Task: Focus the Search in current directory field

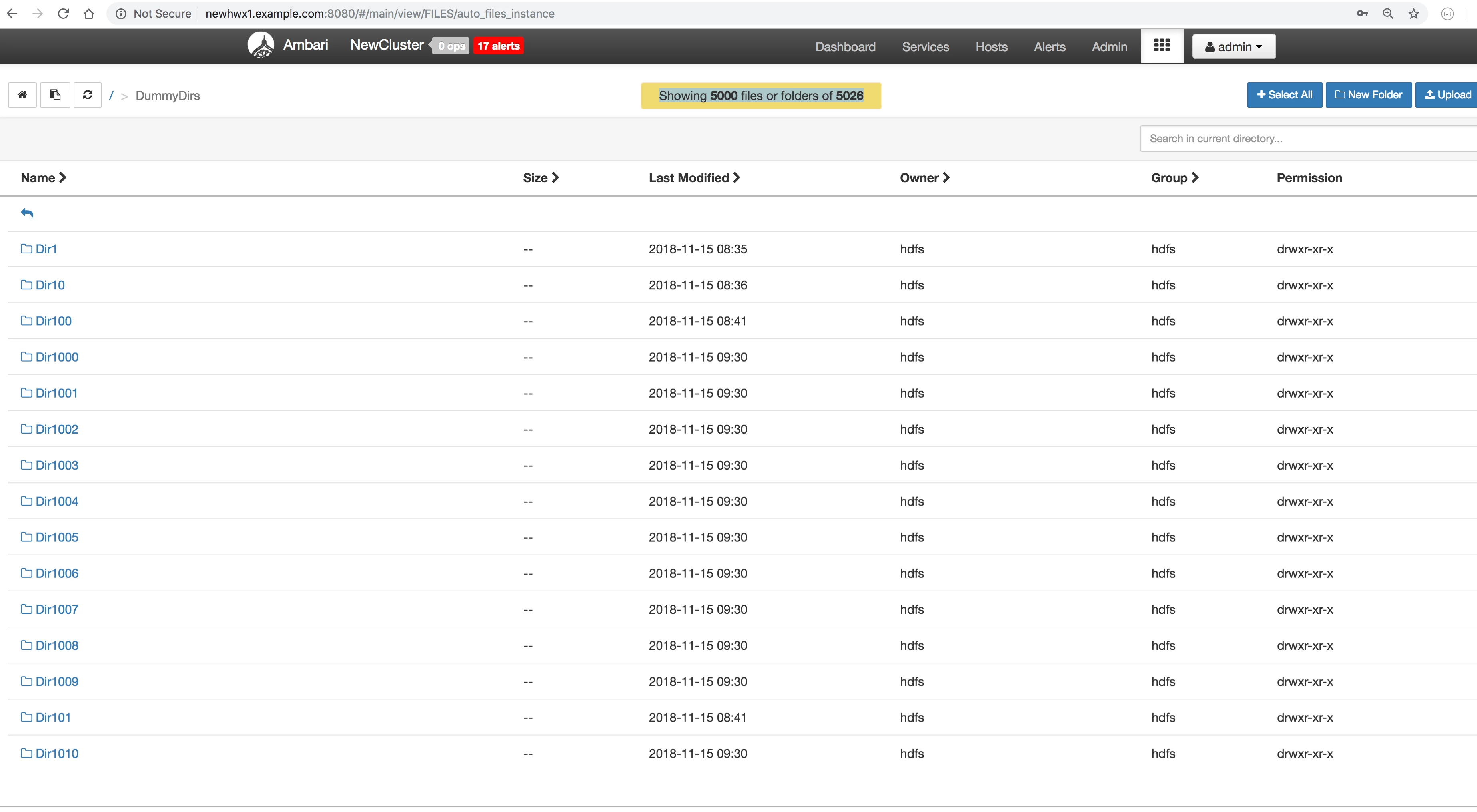Action: point(1308,139)
